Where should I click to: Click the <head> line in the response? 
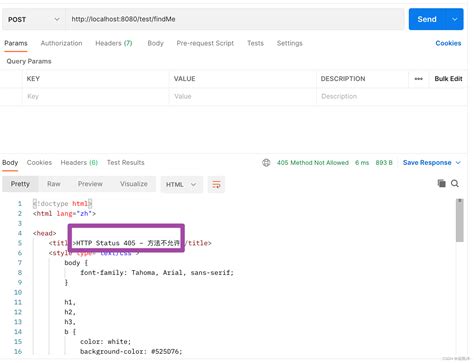(x=44, y=233)
